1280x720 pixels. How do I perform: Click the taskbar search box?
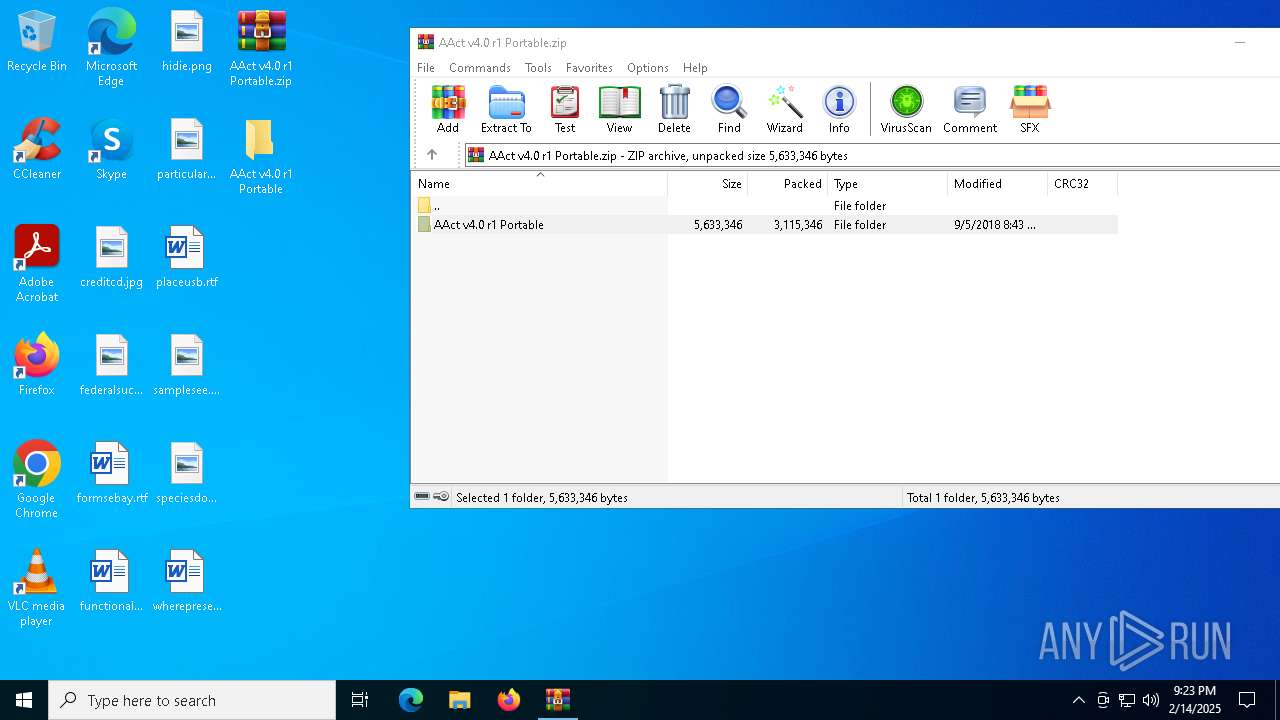pos(192,700)
